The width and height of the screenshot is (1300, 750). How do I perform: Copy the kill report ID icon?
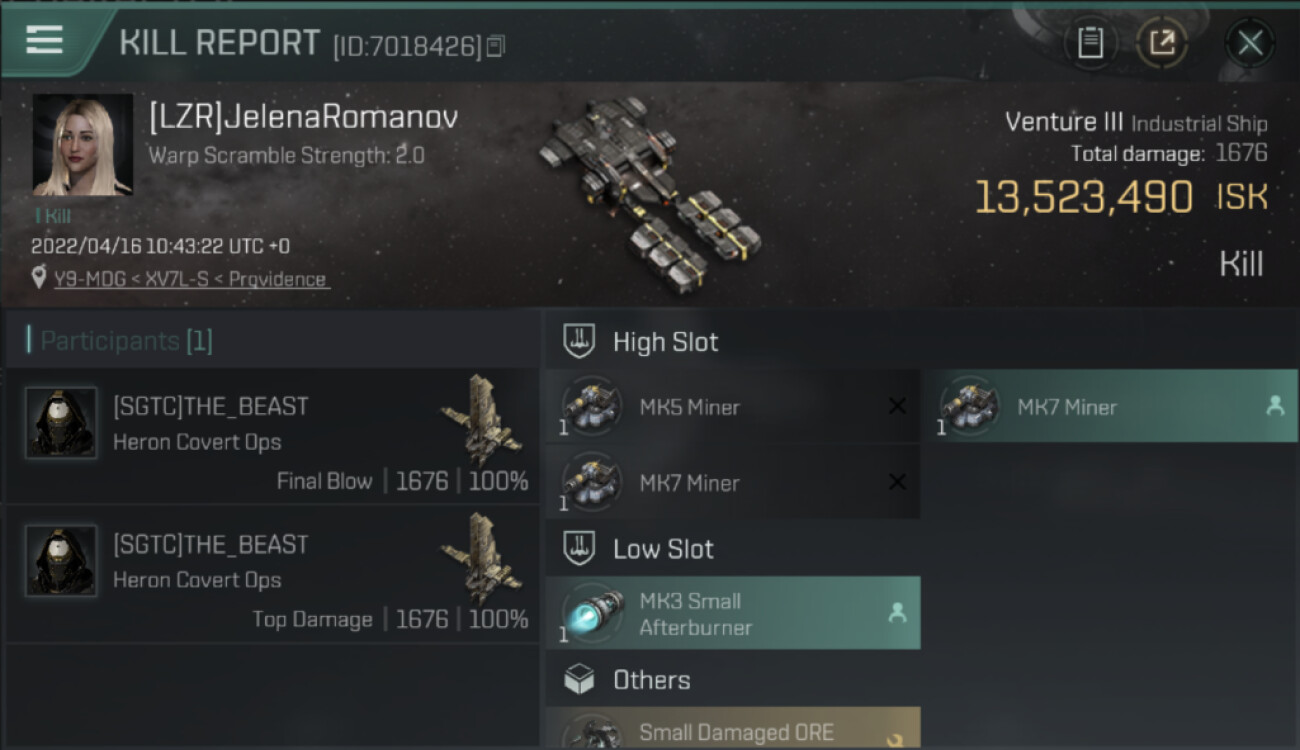(x=496, y=46)
